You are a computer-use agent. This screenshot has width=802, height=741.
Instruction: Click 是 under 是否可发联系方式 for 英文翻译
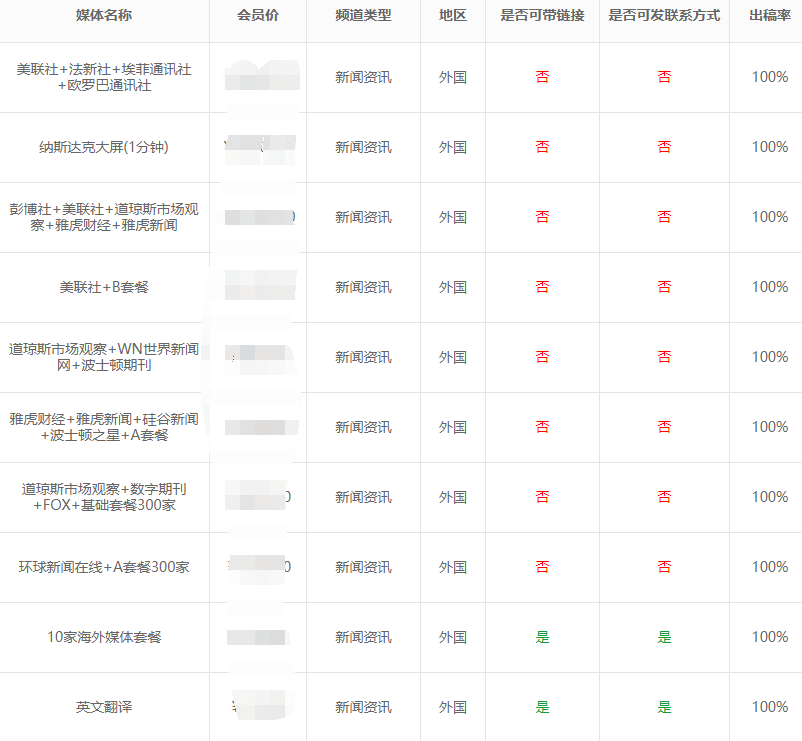(x=664, y=707)
